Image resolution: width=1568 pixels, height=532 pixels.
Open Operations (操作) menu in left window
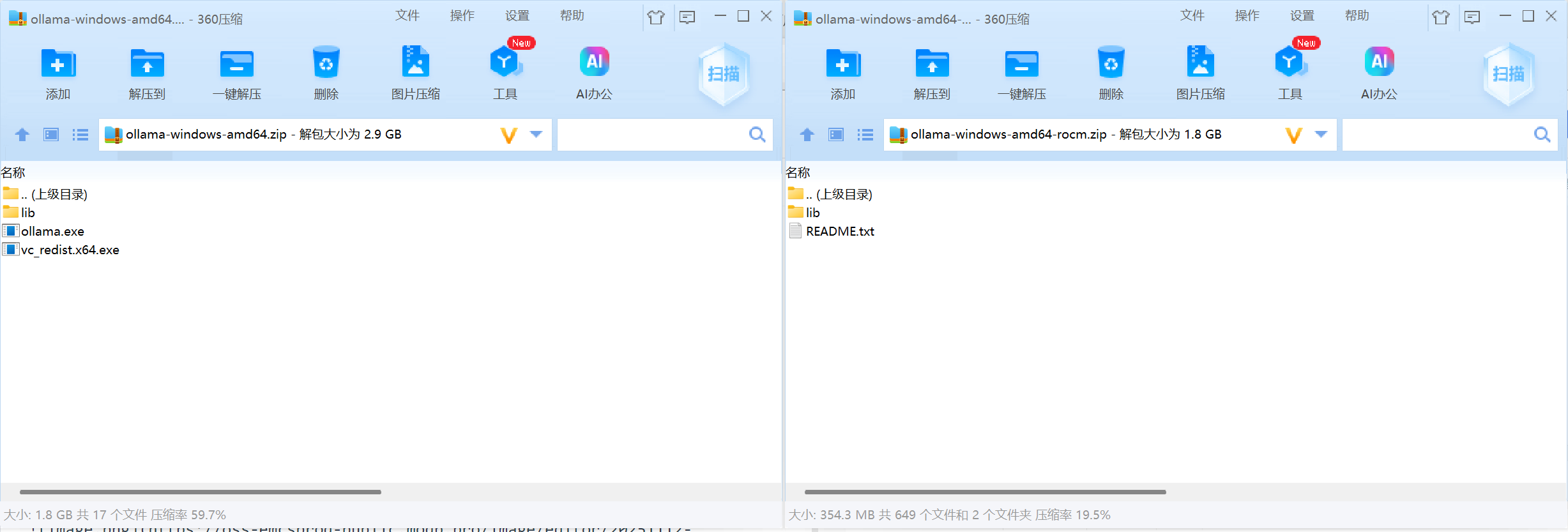pyautogui.click(x=462, y=15)
